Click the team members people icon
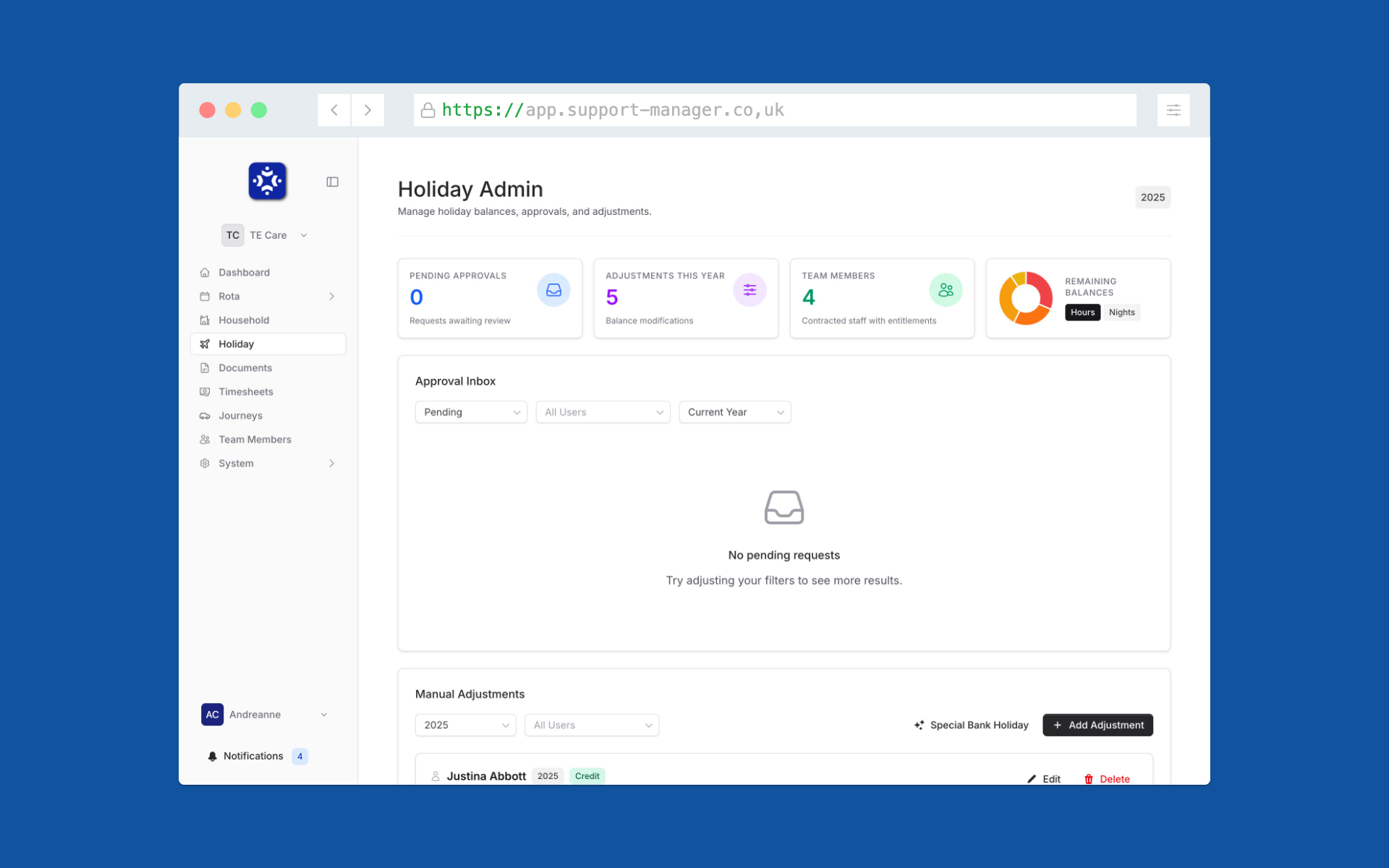This screenshot has width=1389, height=868. [946, 290]
